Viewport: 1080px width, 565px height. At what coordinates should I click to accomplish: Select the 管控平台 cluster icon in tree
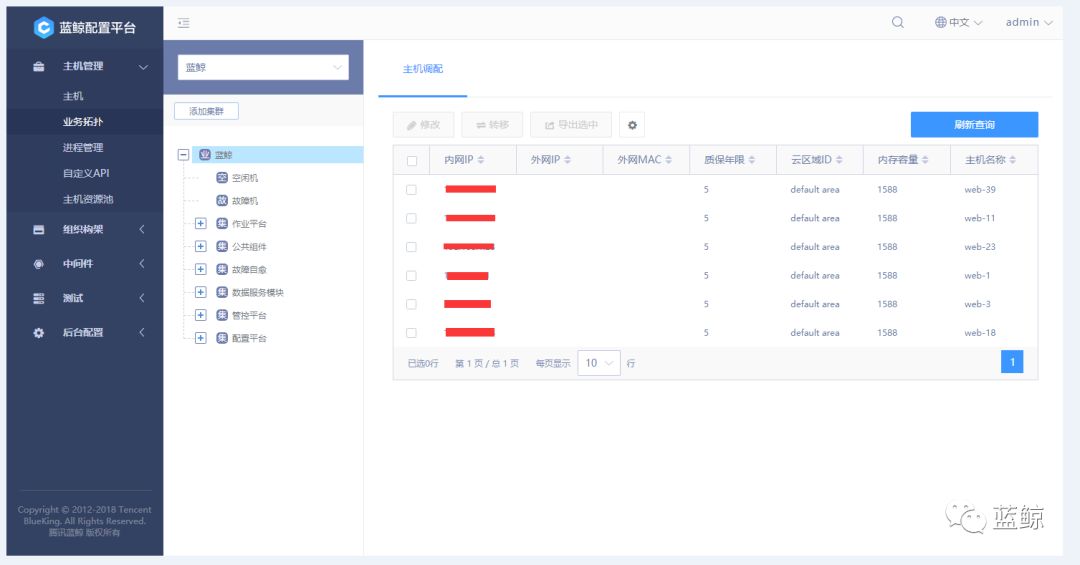[x=222, y=315]
